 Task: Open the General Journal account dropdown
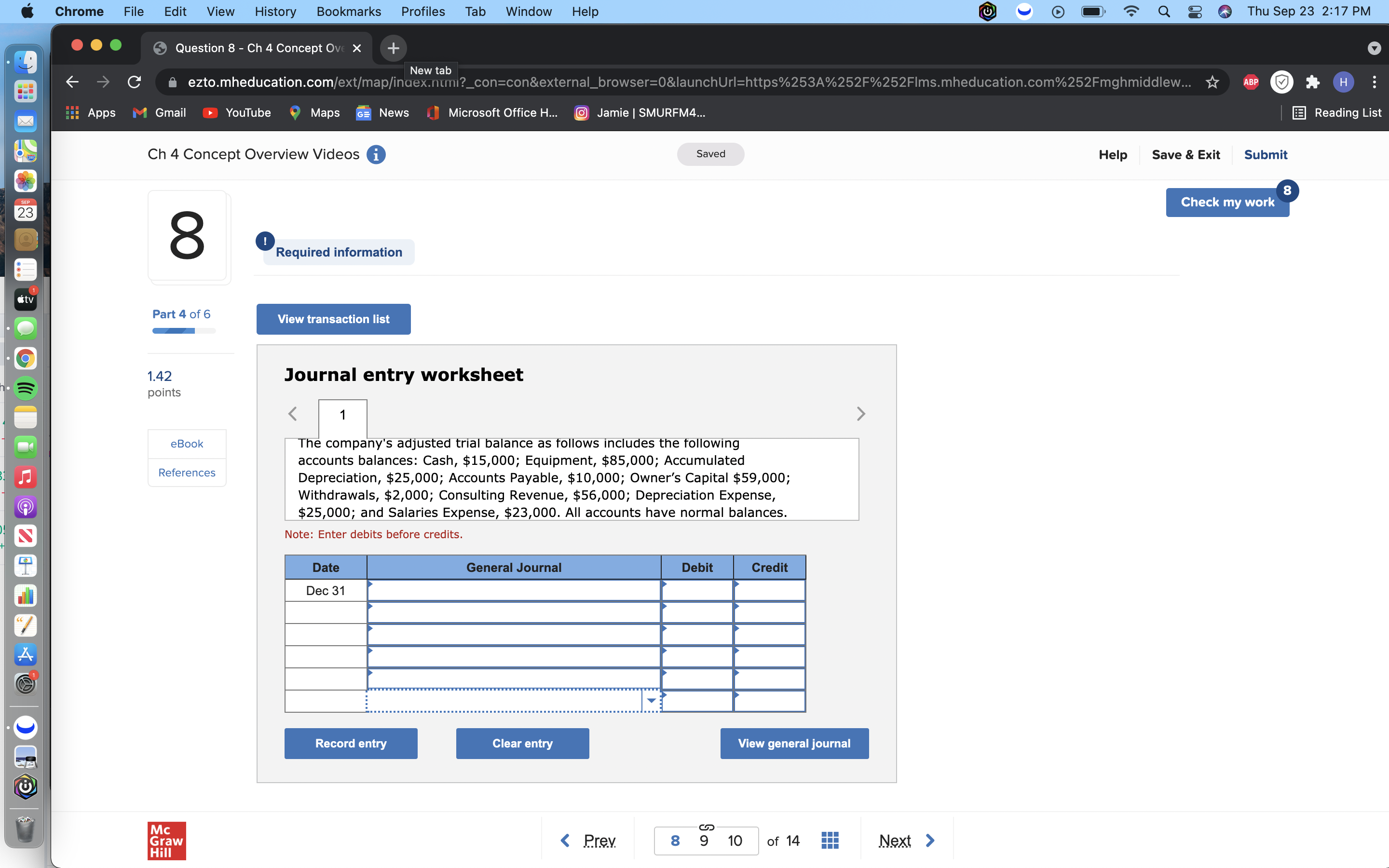point(652,700)
